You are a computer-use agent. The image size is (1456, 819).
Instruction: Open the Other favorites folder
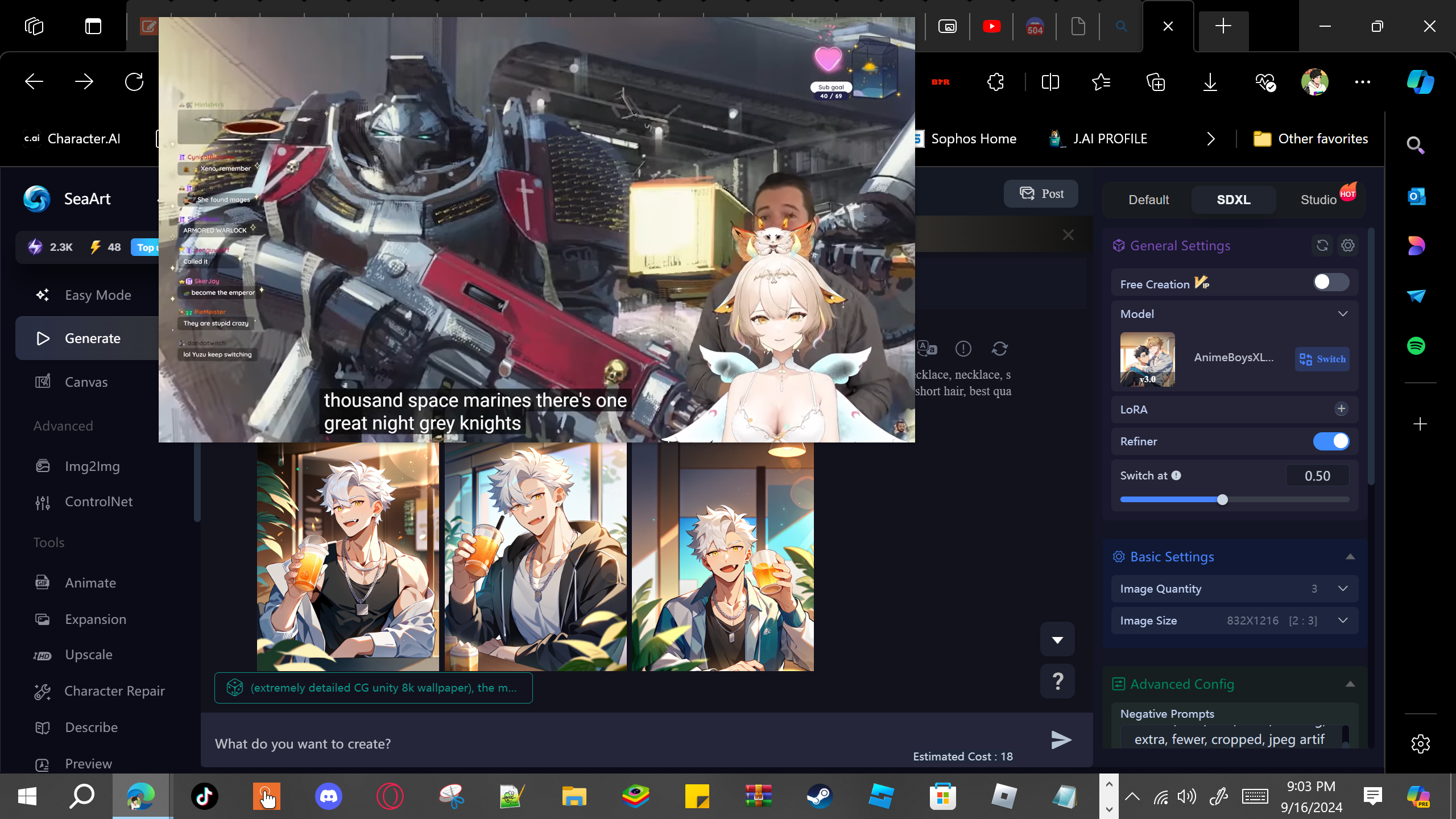(1310, 139)
